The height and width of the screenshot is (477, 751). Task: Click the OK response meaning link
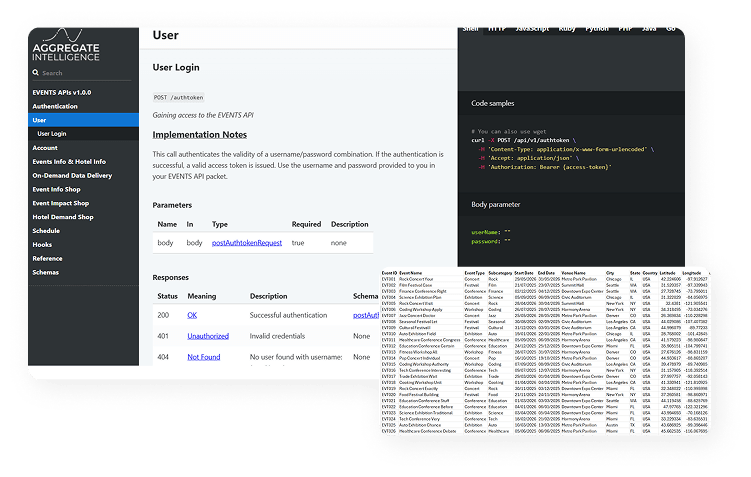(192, 315)
